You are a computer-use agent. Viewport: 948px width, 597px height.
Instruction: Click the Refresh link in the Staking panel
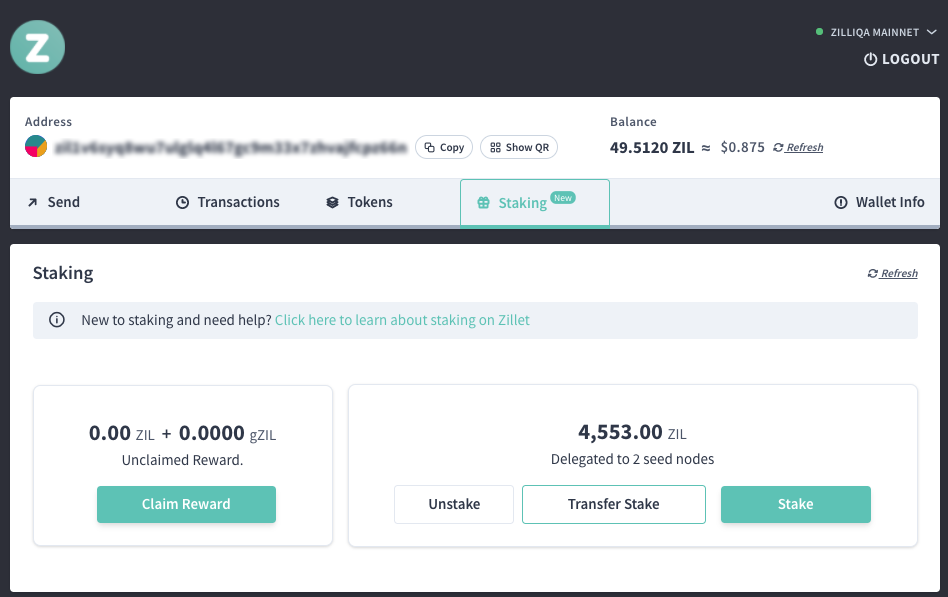click(x=891, y=273)
